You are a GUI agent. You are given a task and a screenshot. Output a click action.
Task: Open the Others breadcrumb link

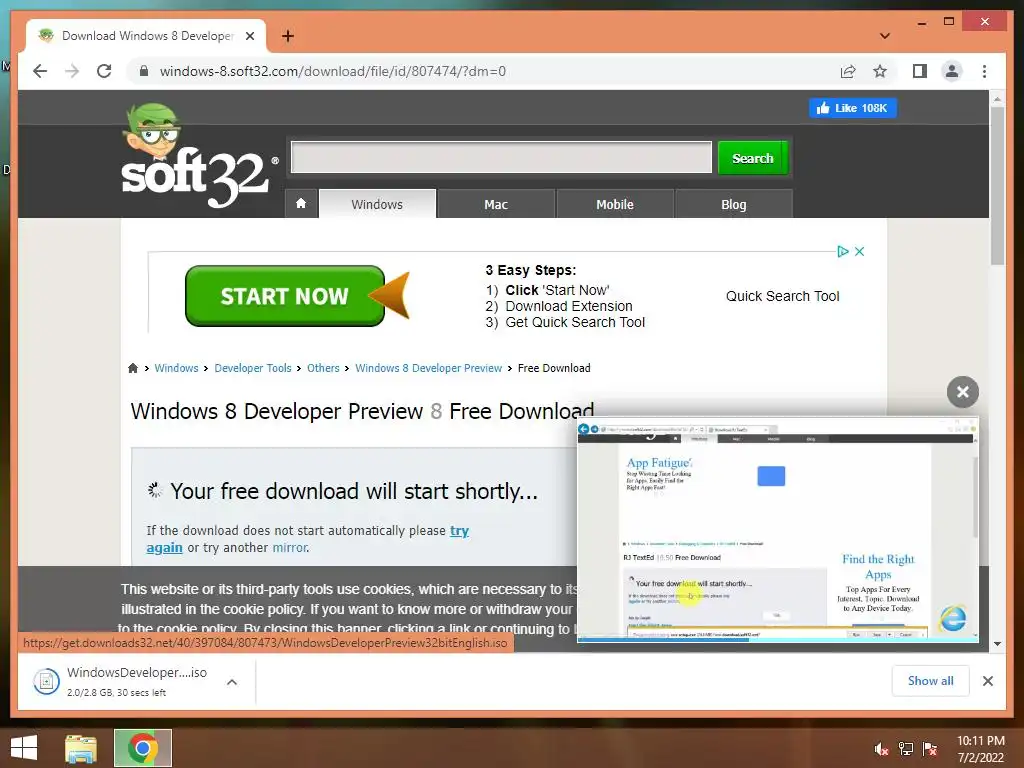pyautogui.click(x=323, y=368)
